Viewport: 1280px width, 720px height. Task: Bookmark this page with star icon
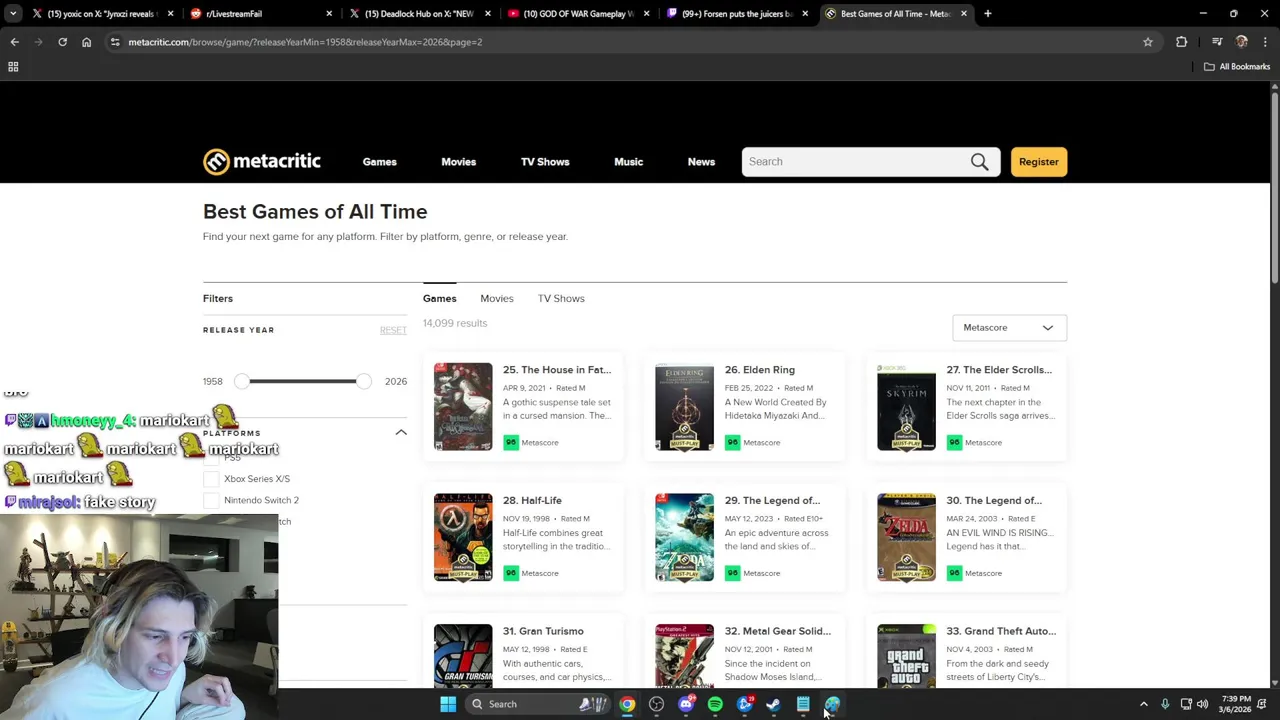click(1148, 42)
